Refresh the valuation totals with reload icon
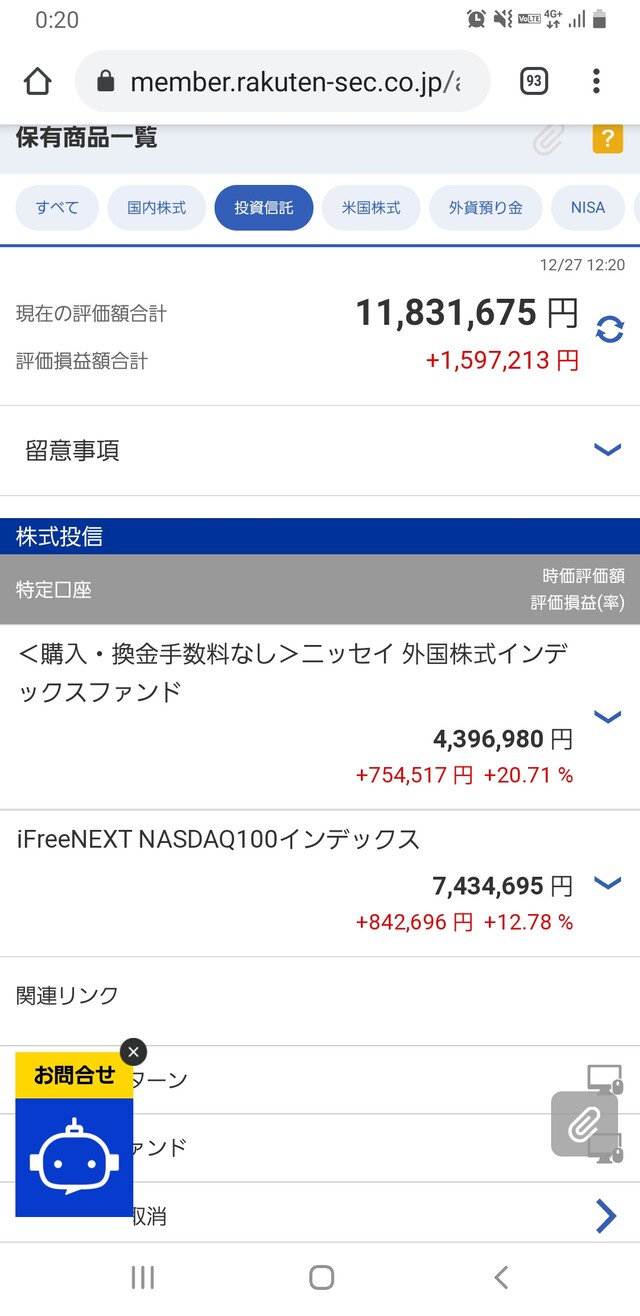The height and width of the screenshot is (1316, 640). click(609, 329)
